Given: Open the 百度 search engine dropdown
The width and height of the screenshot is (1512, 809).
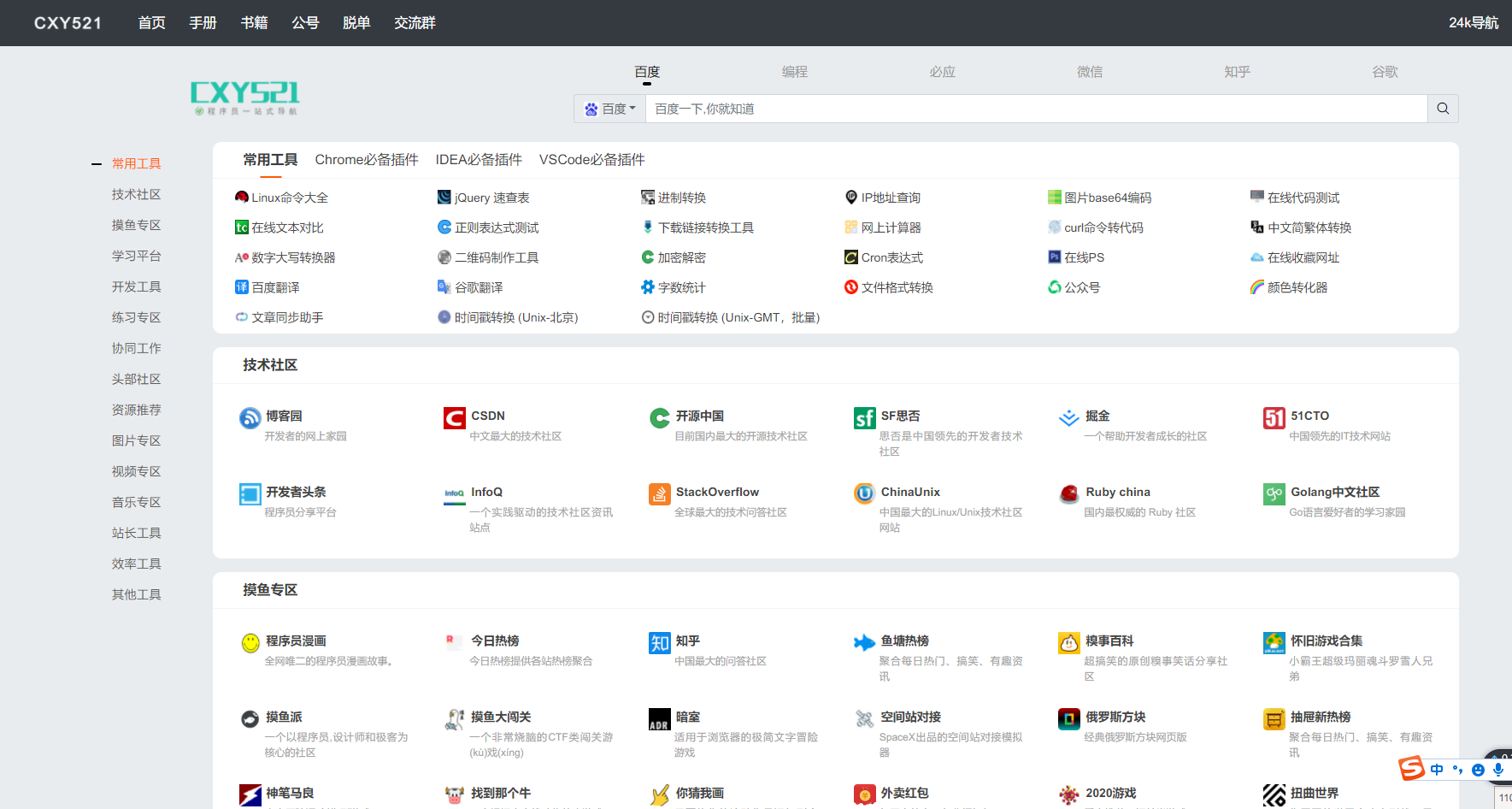Looking at the screenshot, I should point(609,109).
